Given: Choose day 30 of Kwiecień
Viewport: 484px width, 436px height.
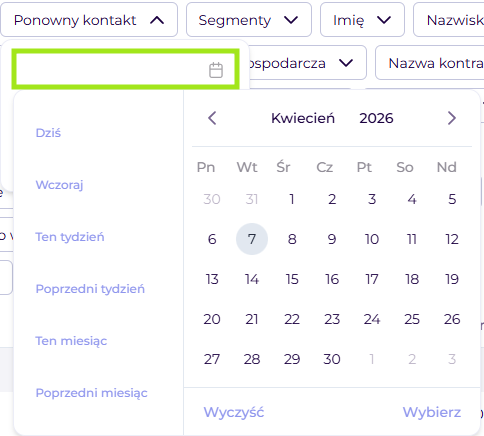Looking at the screenshot, I should pos(332,359).
